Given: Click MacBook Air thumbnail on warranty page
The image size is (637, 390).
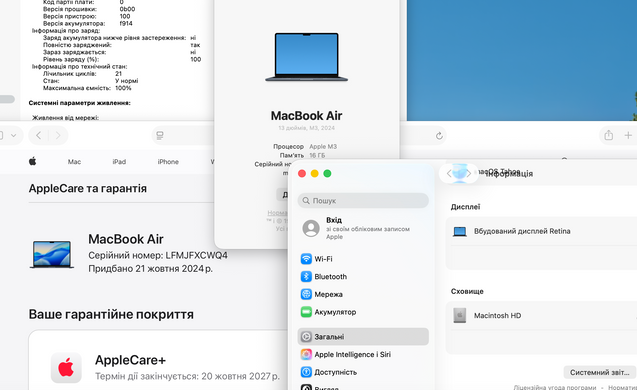Looking at the screenshot, I should [52, 254].
